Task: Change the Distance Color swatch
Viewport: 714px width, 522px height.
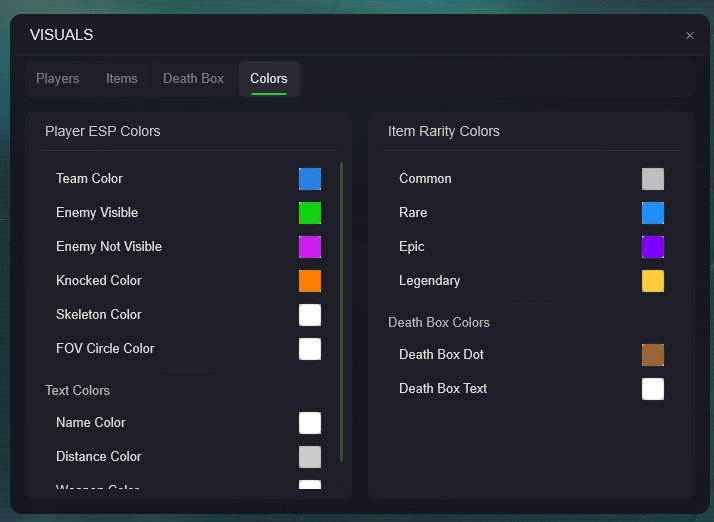Action: tap(310, 457)
